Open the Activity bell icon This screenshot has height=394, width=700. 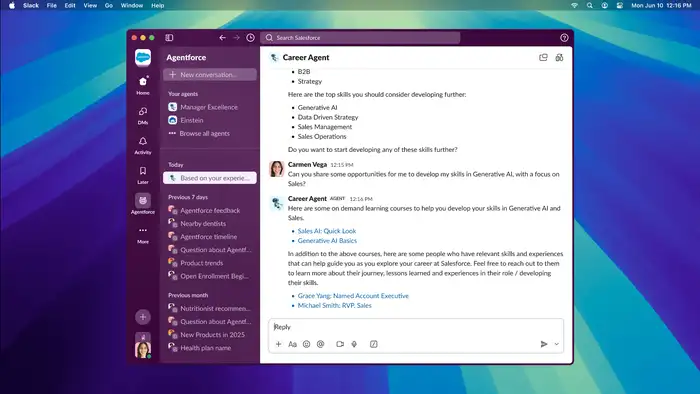pos(143,141)
